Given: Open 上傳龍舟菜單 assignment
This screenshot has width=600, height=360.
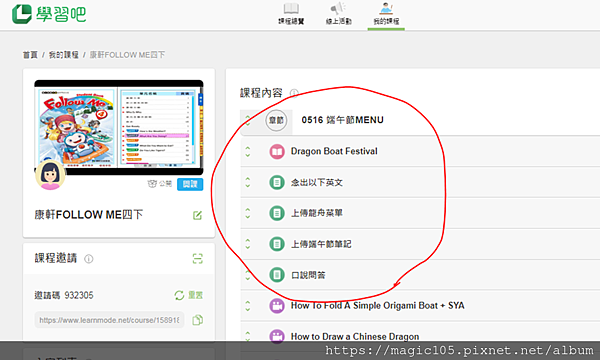Looking at the screenshot, I should tap(317, 213).
